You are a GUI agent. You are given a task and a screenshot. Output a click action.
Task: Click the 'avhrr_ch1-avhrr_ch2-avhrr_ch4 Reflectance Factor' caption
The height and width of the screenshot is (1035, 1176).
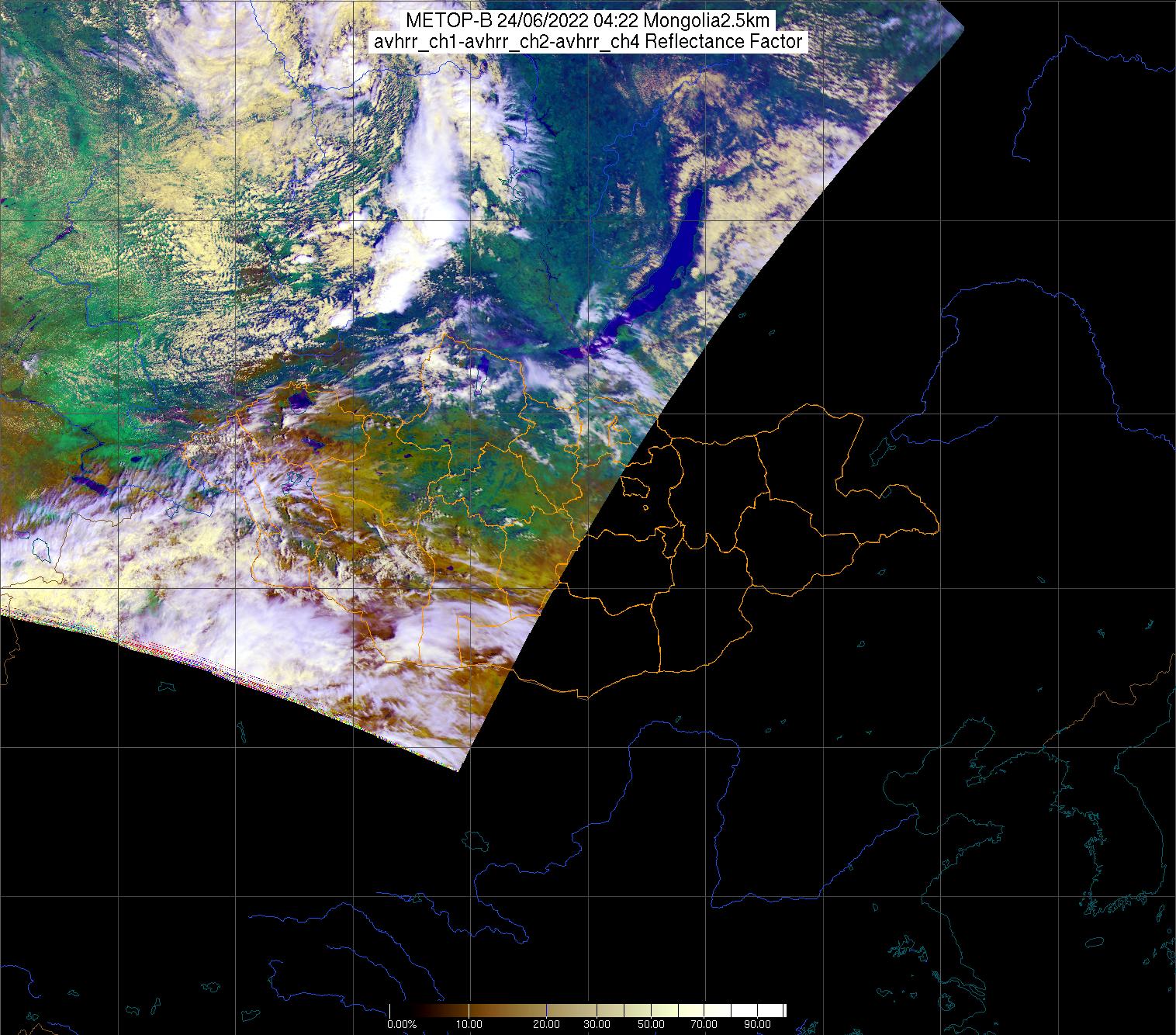pyautogui.click(x=588, y=41)
